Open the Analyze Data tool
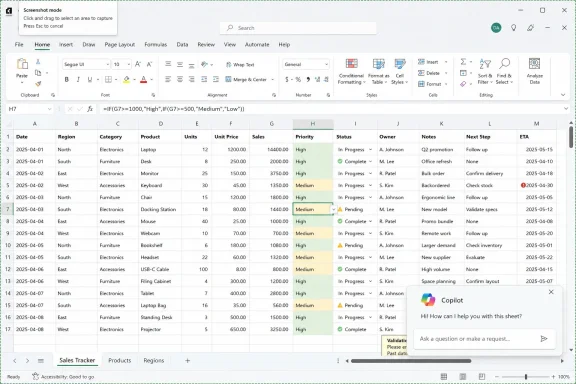The width and height of the screenshot is (576, 384). [x=534, y=71]
